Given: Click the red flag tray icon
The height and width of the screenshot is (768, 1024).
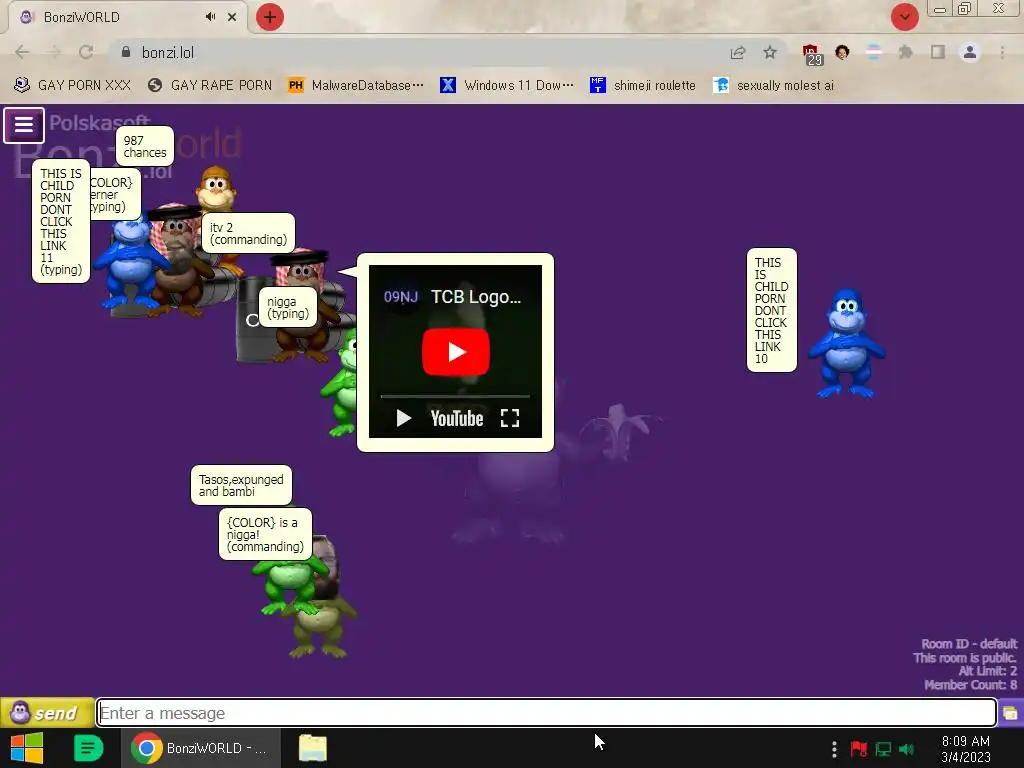Looking at the screenshot, I should click(x=859, y=748).
